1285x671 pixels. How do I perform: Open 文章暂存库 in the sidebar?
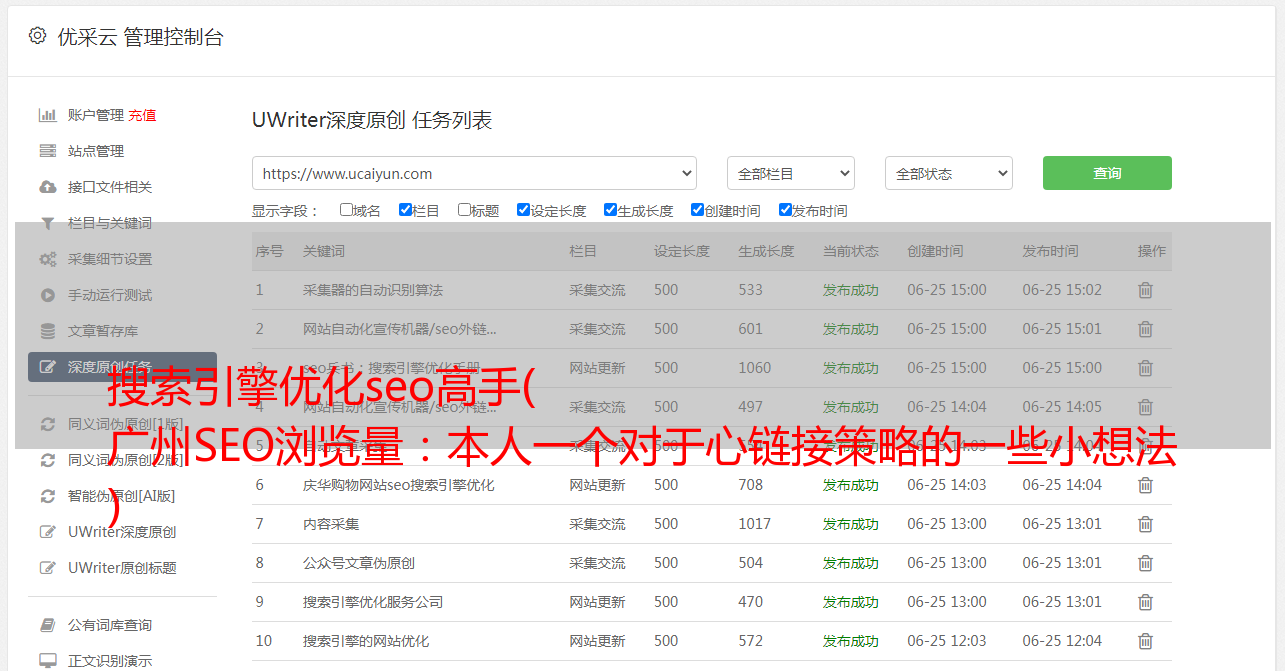click(103, 331)
